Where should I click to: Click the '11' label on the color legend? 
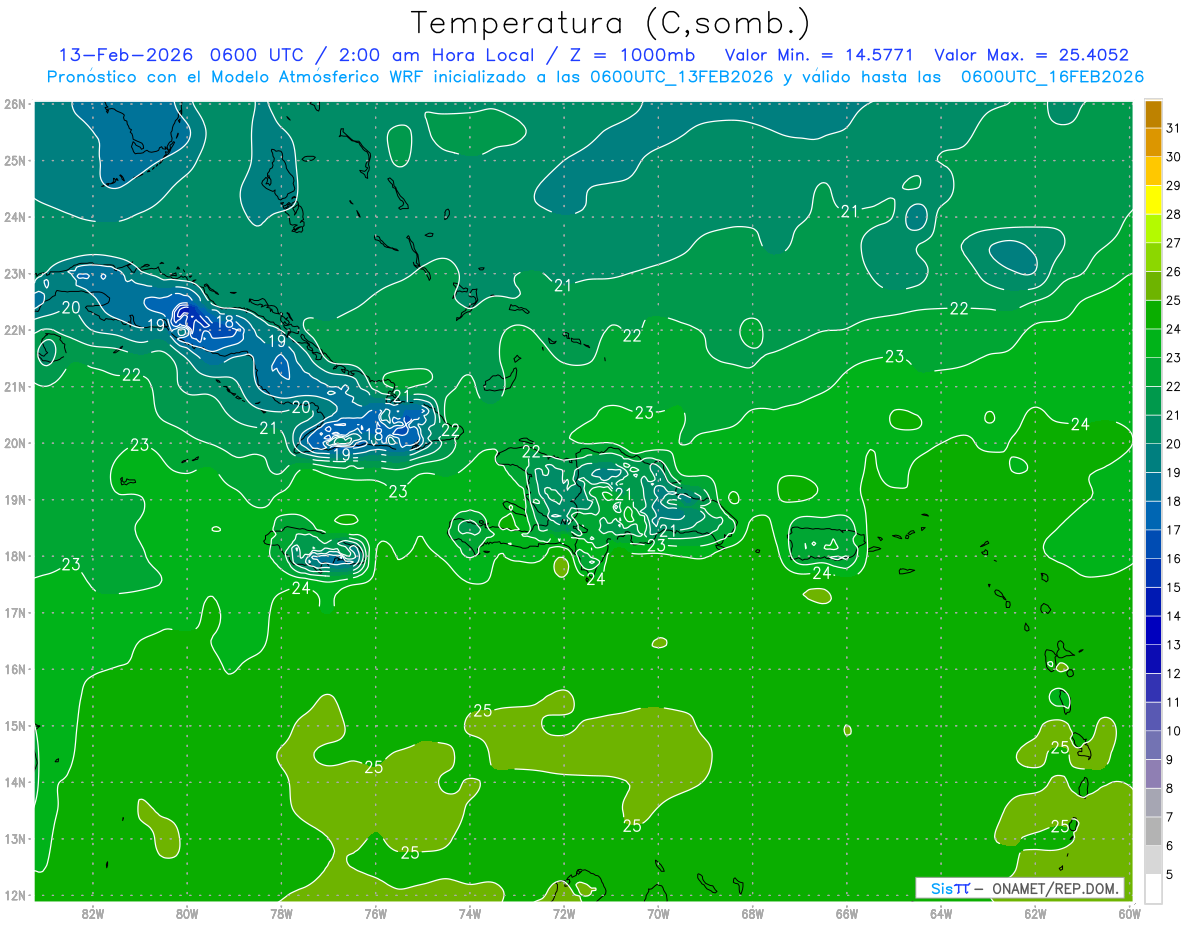[1173, 702]
